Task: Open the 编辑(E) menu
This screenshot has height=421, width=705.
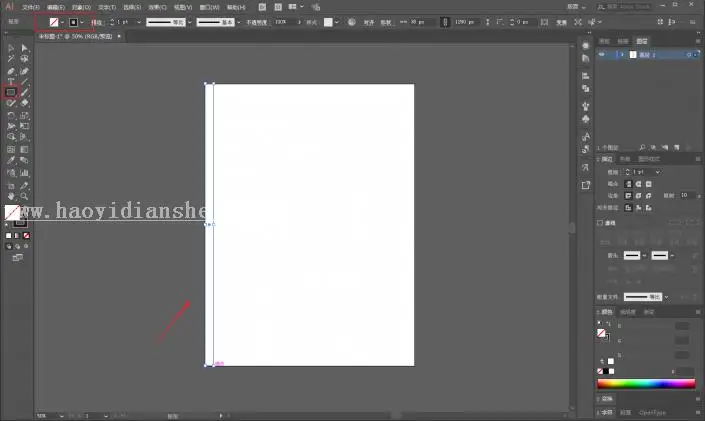Action: [x=56, y=7]
